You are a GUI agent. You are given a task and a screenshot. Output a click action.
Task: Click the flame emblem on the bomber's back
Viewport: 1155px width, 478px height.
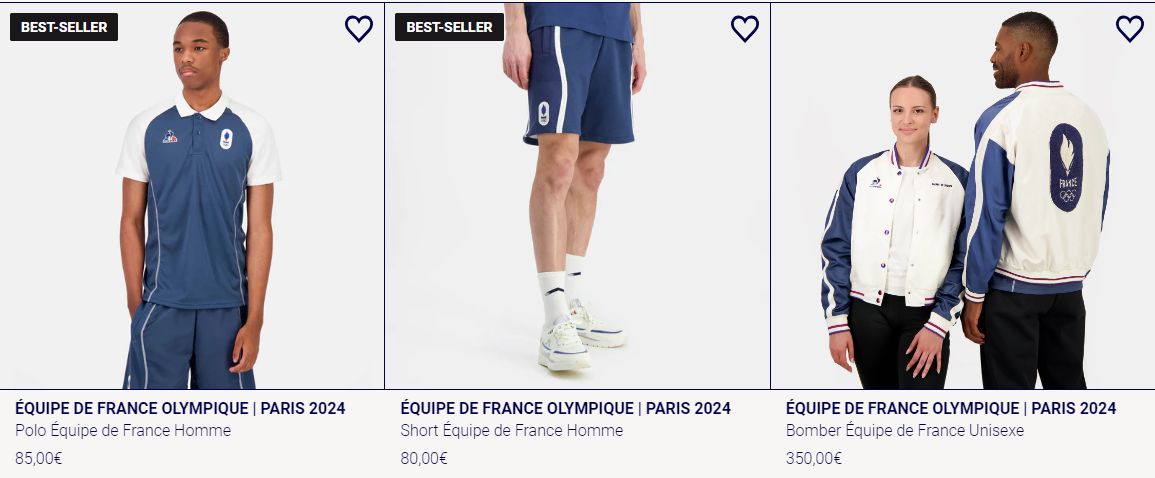point(1066,167)
